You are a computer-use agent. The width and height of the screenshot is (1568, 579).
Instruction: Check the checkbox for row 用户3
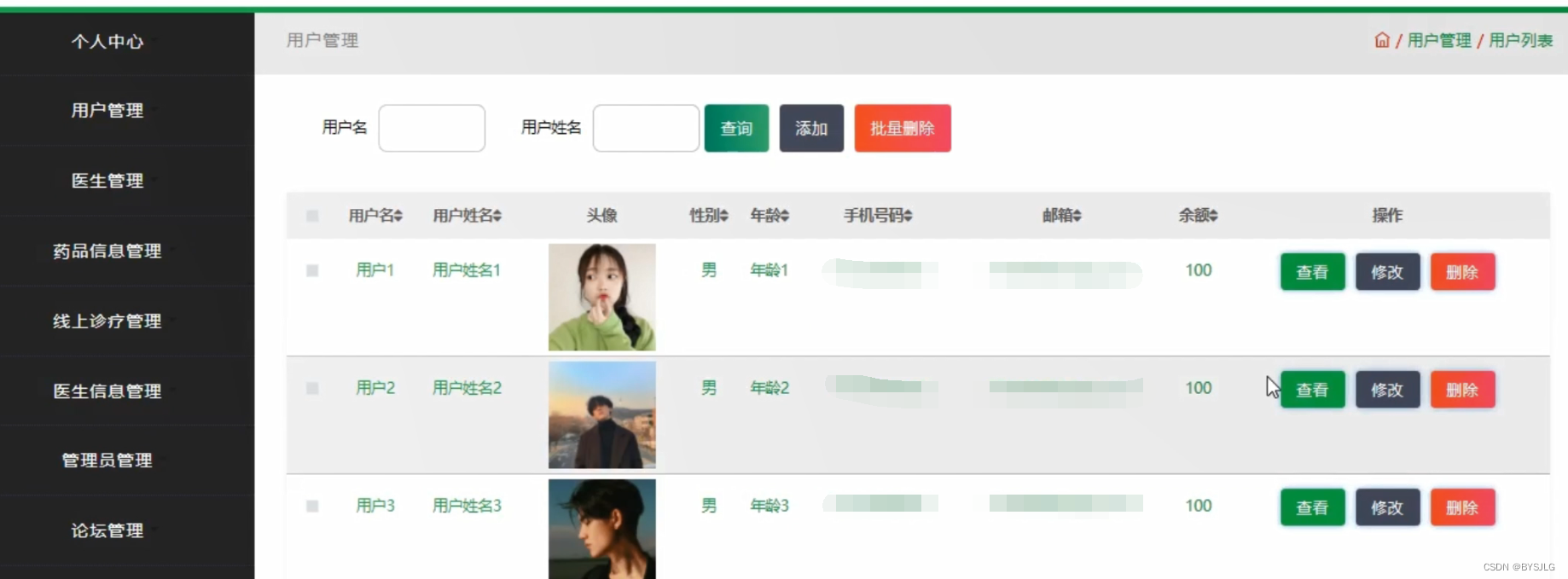pyautogui.click(x=312, y=506)
